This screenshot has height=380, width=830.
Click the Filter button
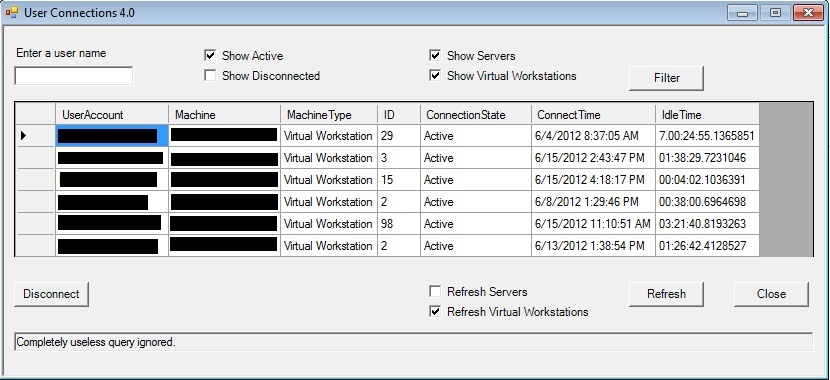pos(666,78)
